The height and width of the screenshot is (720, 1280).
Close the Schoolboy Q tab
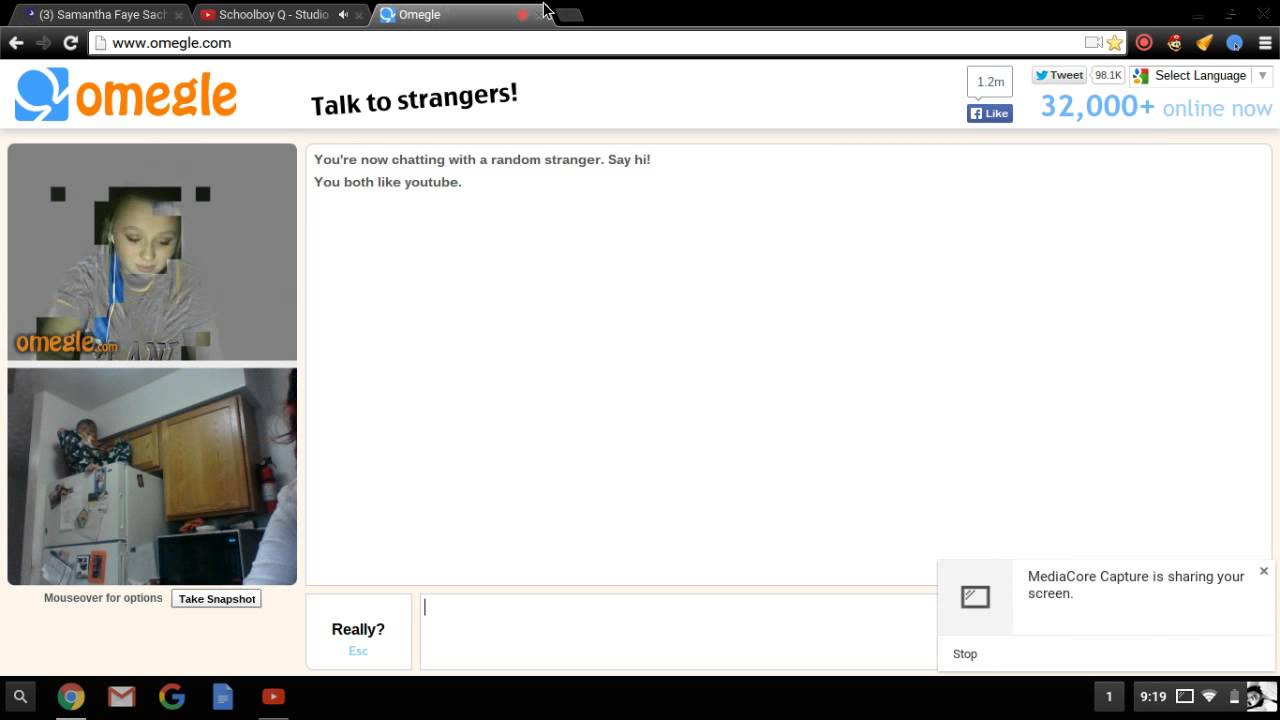[359, 15]
